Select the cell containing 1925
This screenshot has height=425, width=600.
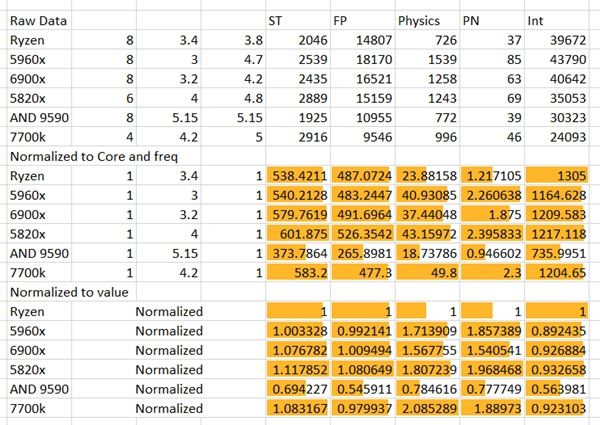pyautogui.click(x=298, y=118)
